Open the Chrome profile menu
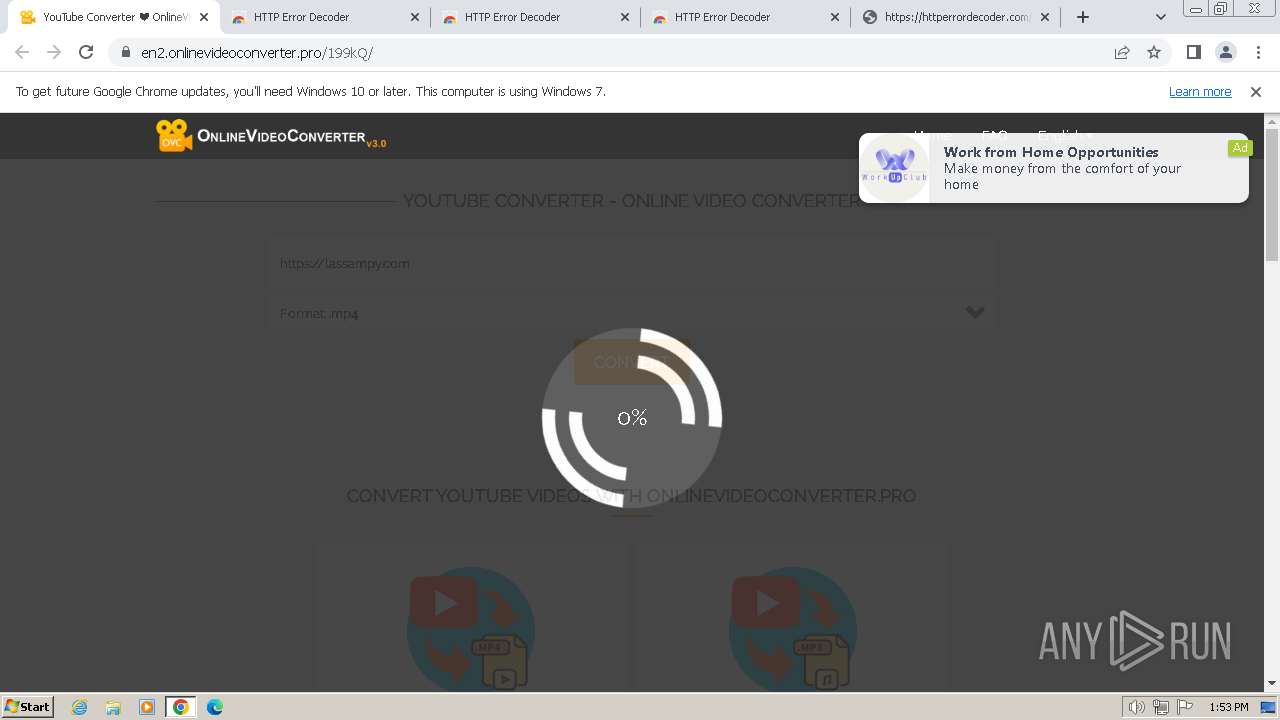Screen dimensions: 1280x720 (x=1225, y=52)
